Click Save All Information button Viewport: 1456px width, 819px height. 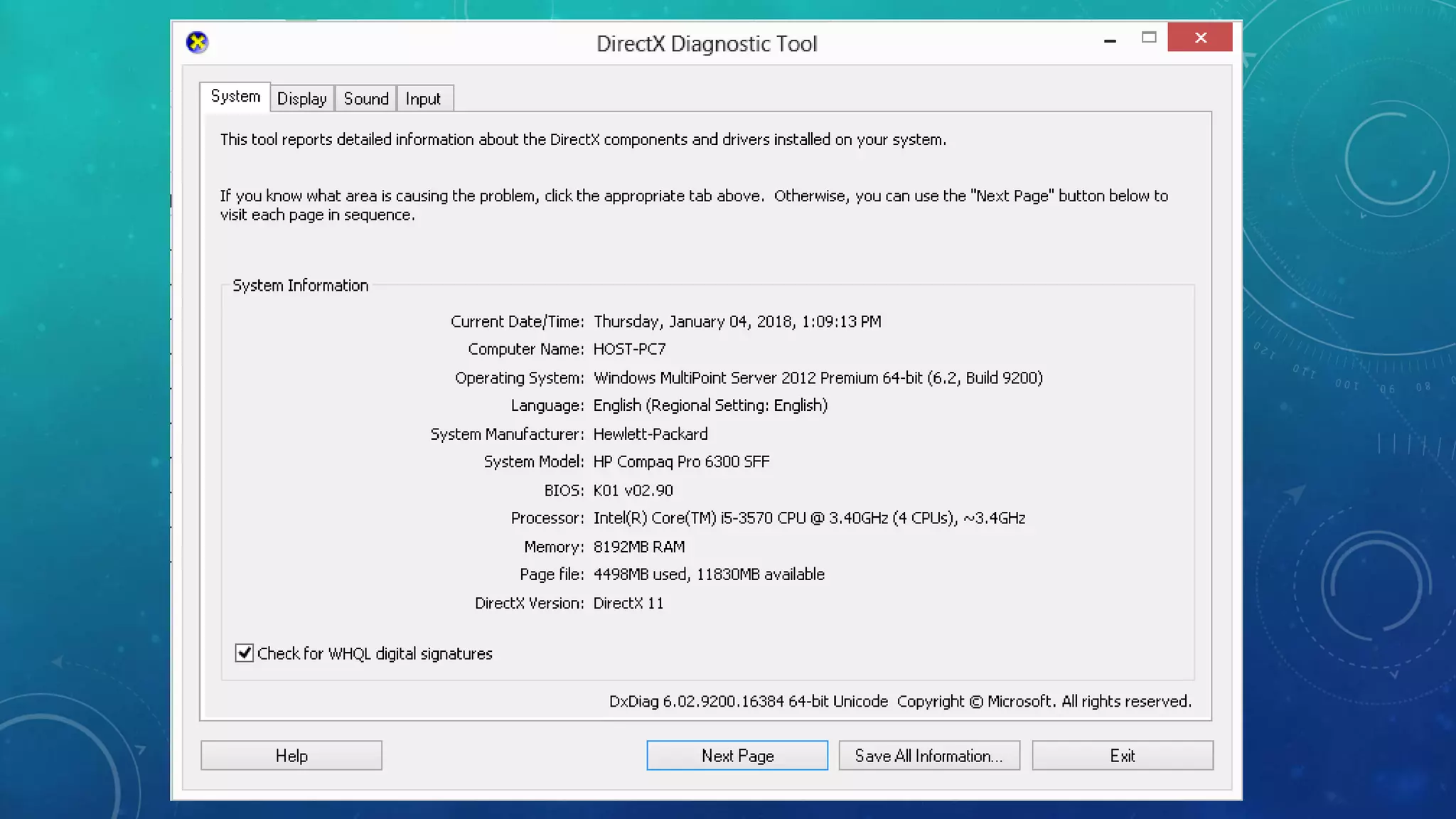pos(928,756)
